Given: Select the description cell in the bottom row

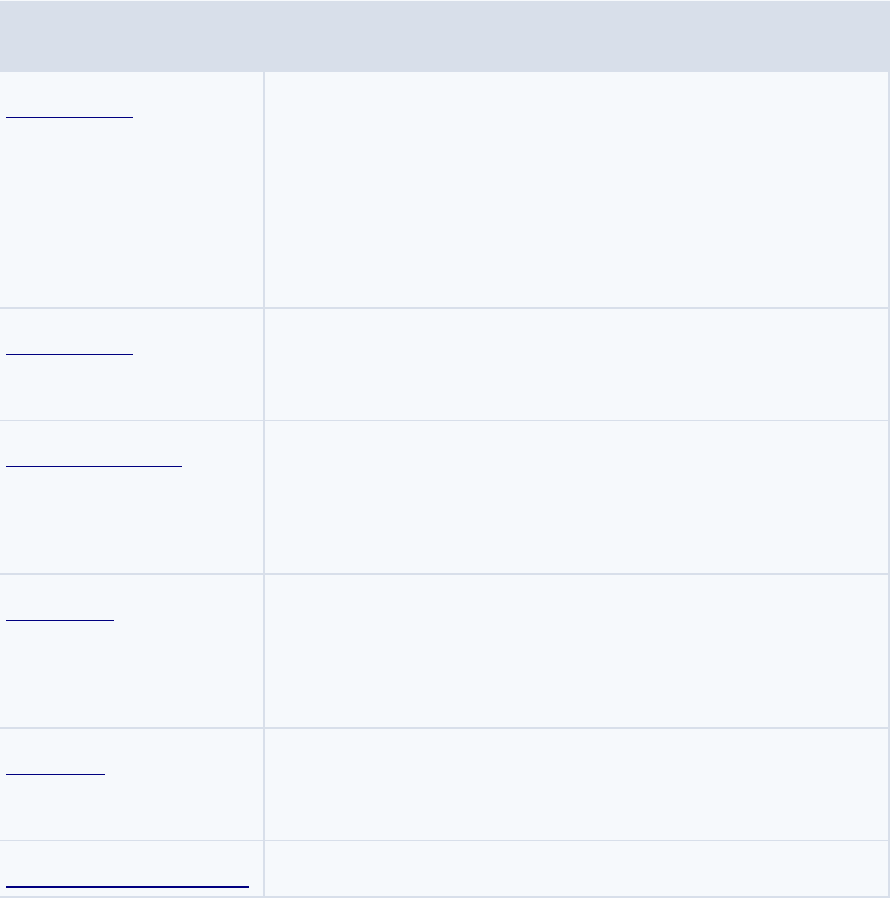Looking at the screenshot, I should pyautogui.click(x=576, y=868).
